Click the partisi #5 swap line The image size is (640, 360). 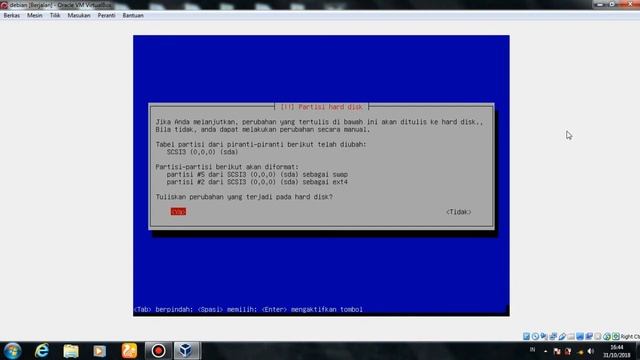click(257, 174)
